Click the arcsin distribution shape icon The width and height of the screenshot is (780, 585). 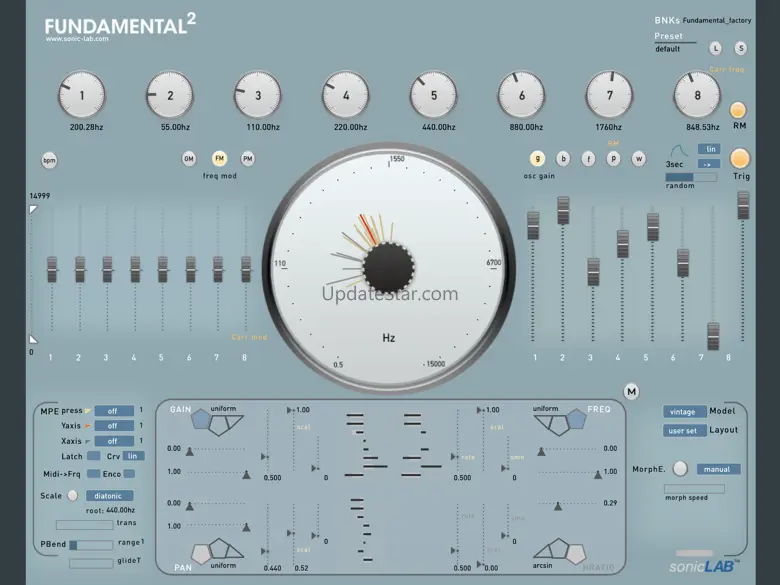pyautogui.click(x=560, y=551)
